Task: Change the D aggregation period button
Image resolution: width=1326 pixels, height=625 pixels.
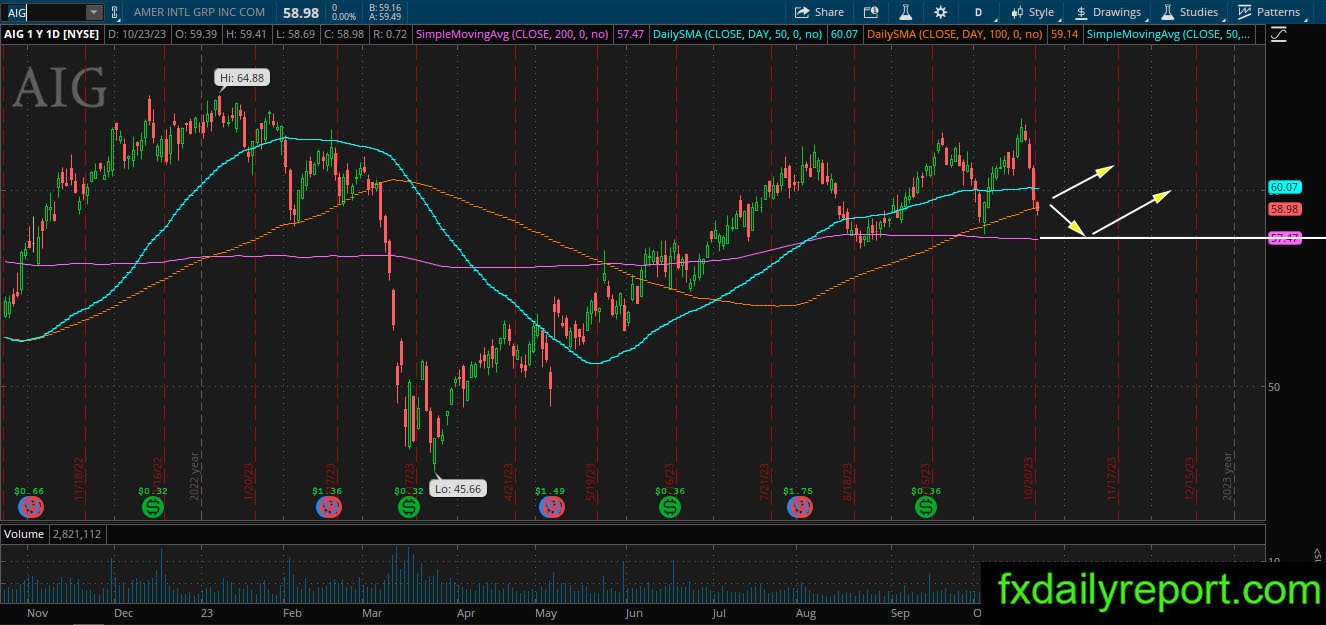Action: click(x=978, y=12)
